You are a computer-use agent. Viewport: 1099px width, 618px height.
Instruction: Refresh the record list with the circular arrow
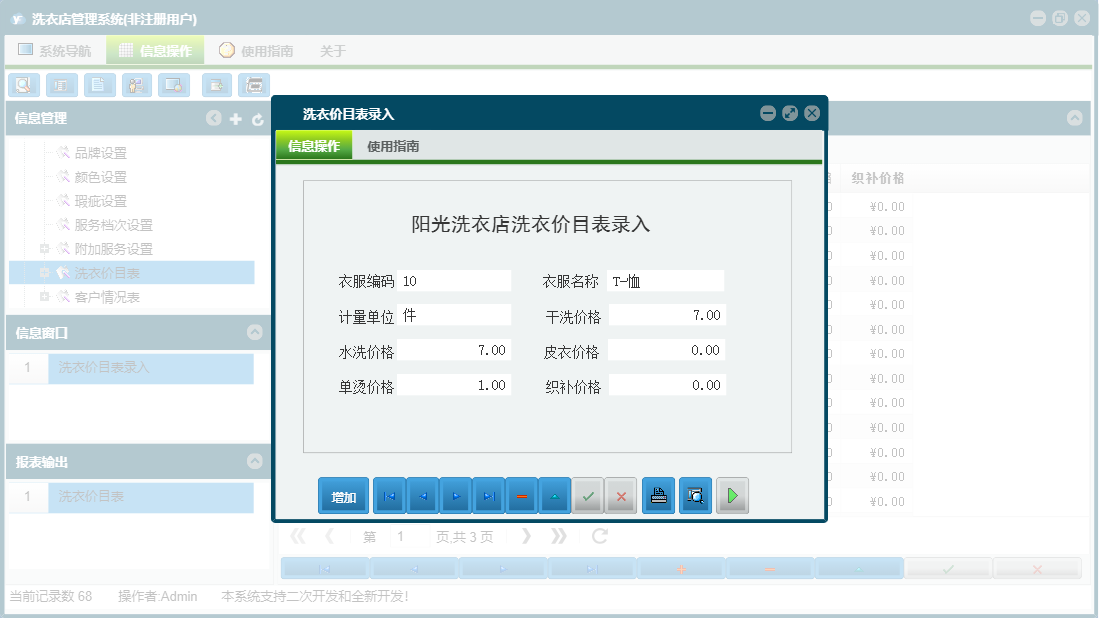coord(599,536)
